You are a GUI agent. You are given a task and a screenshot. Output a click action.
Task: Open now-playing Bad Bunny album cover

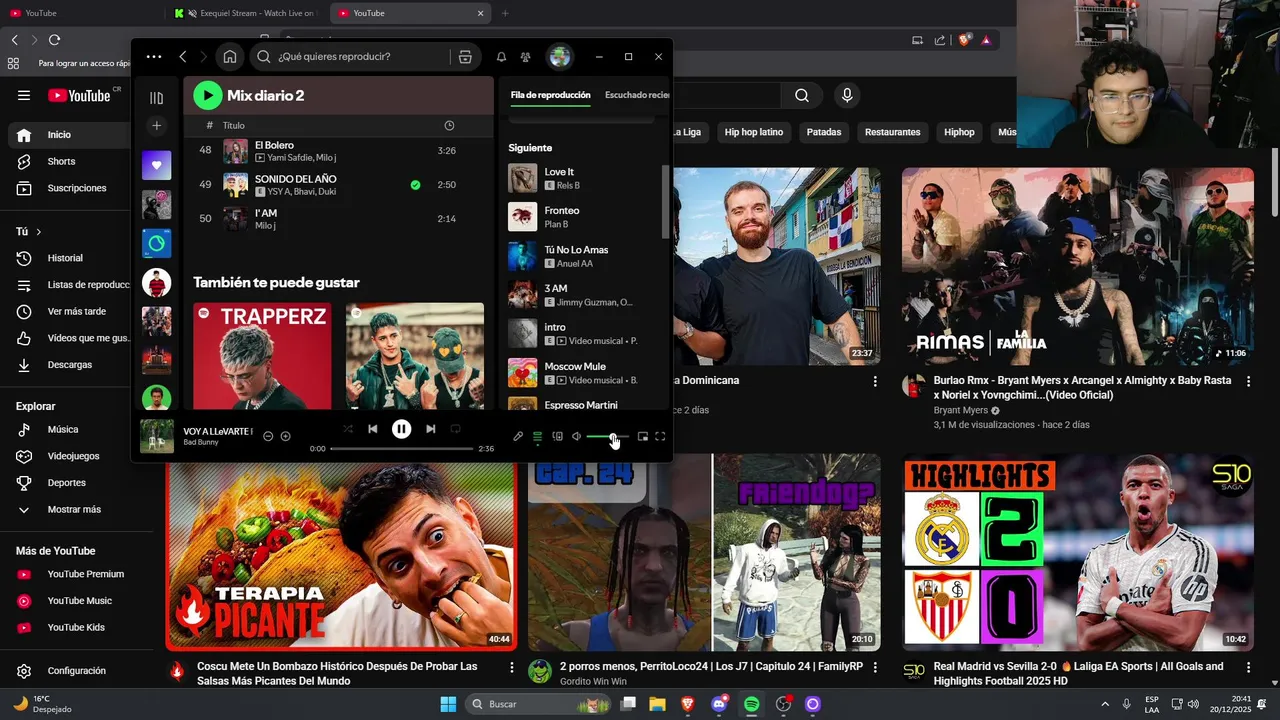pos(157,436)
